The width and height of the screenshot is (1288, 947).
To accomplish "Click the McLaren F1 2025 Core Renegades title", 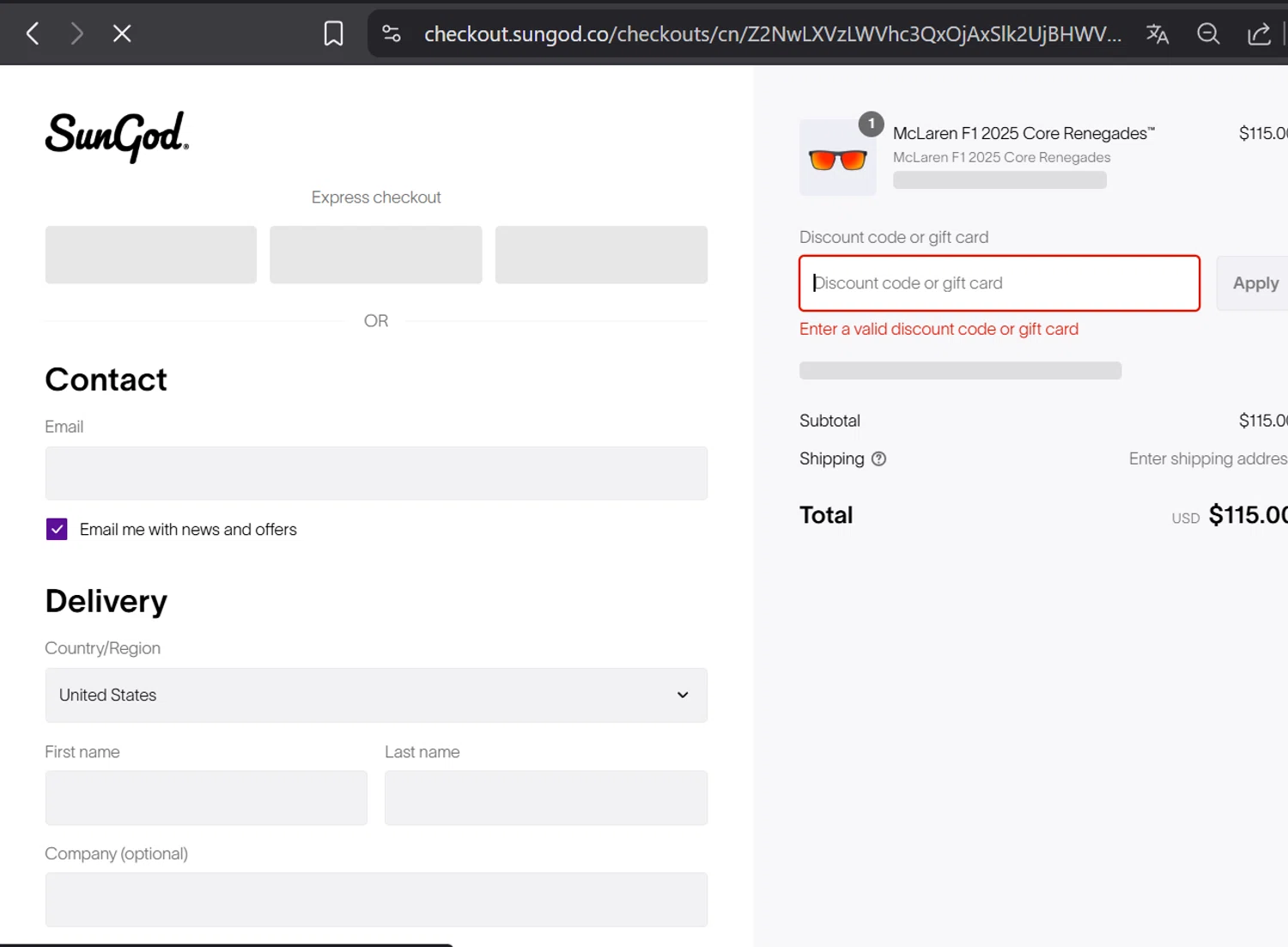I will pyautogui.click(x=1024, y=133).
